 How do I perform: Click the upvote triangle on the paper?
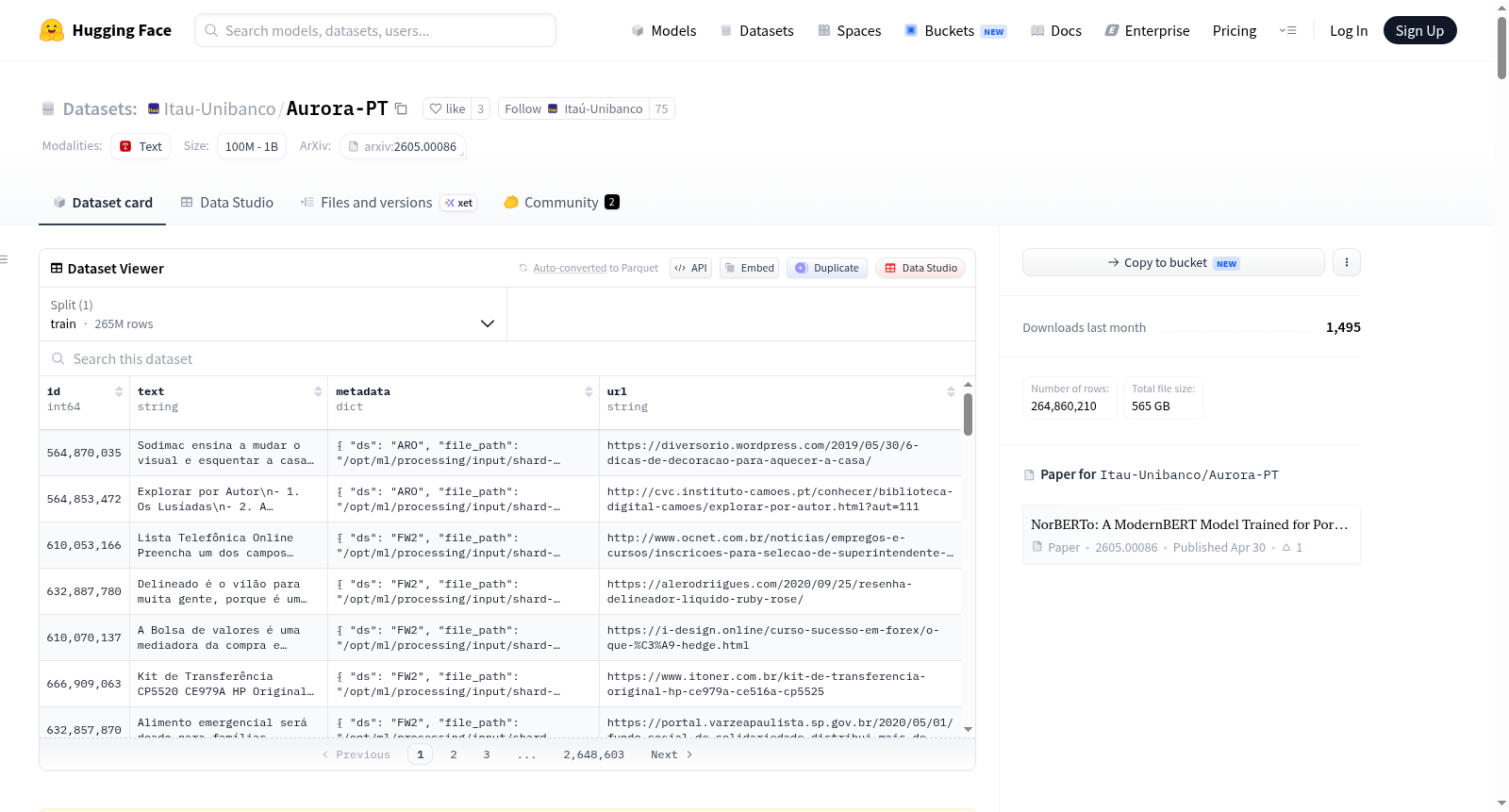coord(1286,547)
